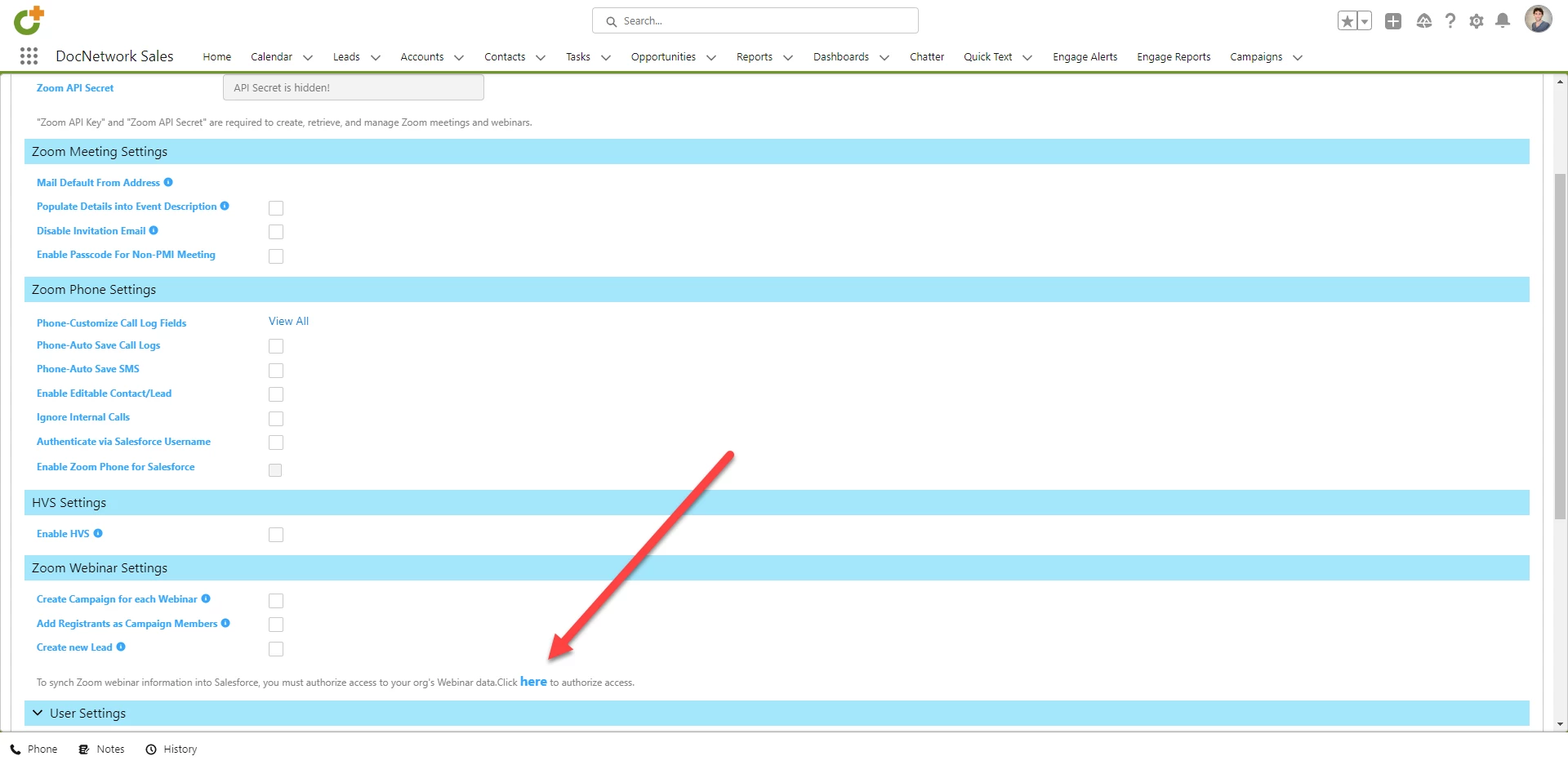Image resolution: width=1568 pixels, height=765 pixels.
Task: Open the Setup gear icon
Action: [x=1477, y=21]
